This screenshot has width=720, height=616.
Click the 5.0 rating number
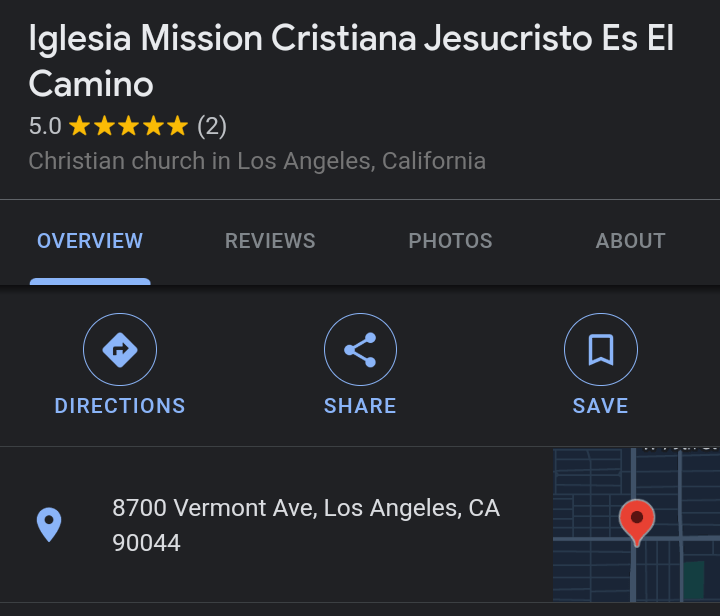click(45, 127)
